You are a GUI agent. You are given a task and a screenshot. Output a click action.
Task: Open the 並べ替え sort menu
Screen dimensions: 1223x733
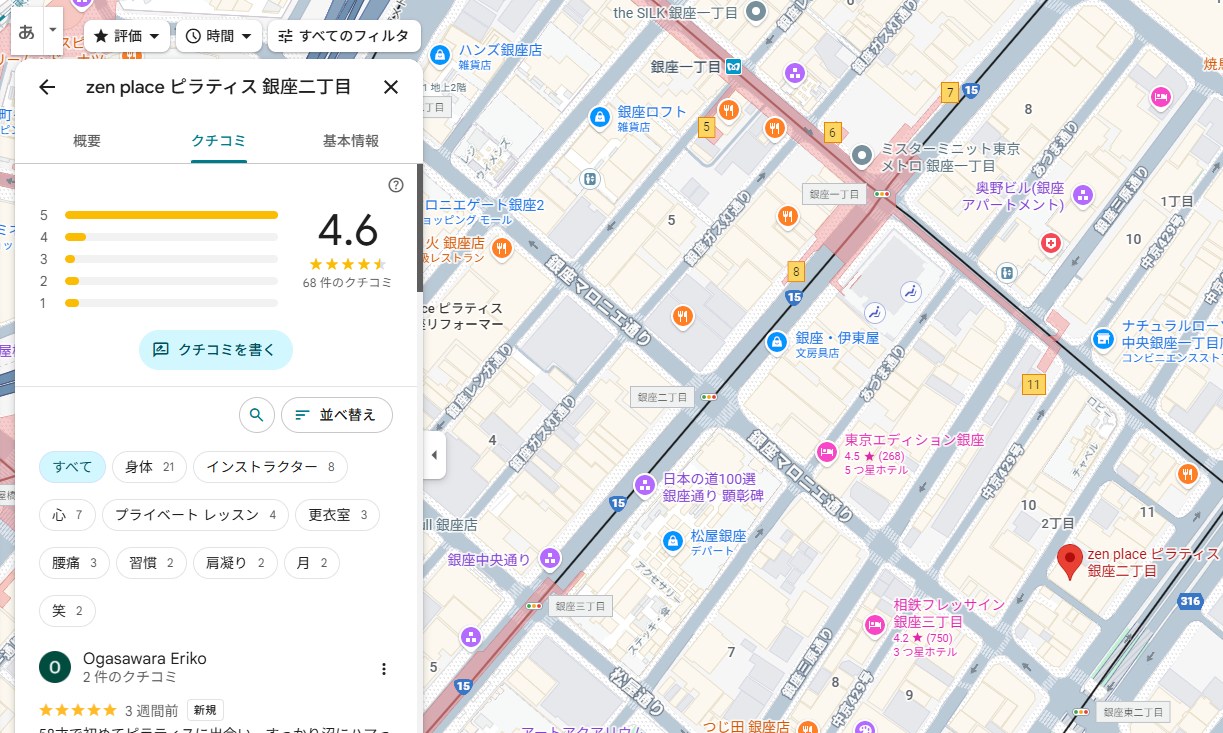337,414
